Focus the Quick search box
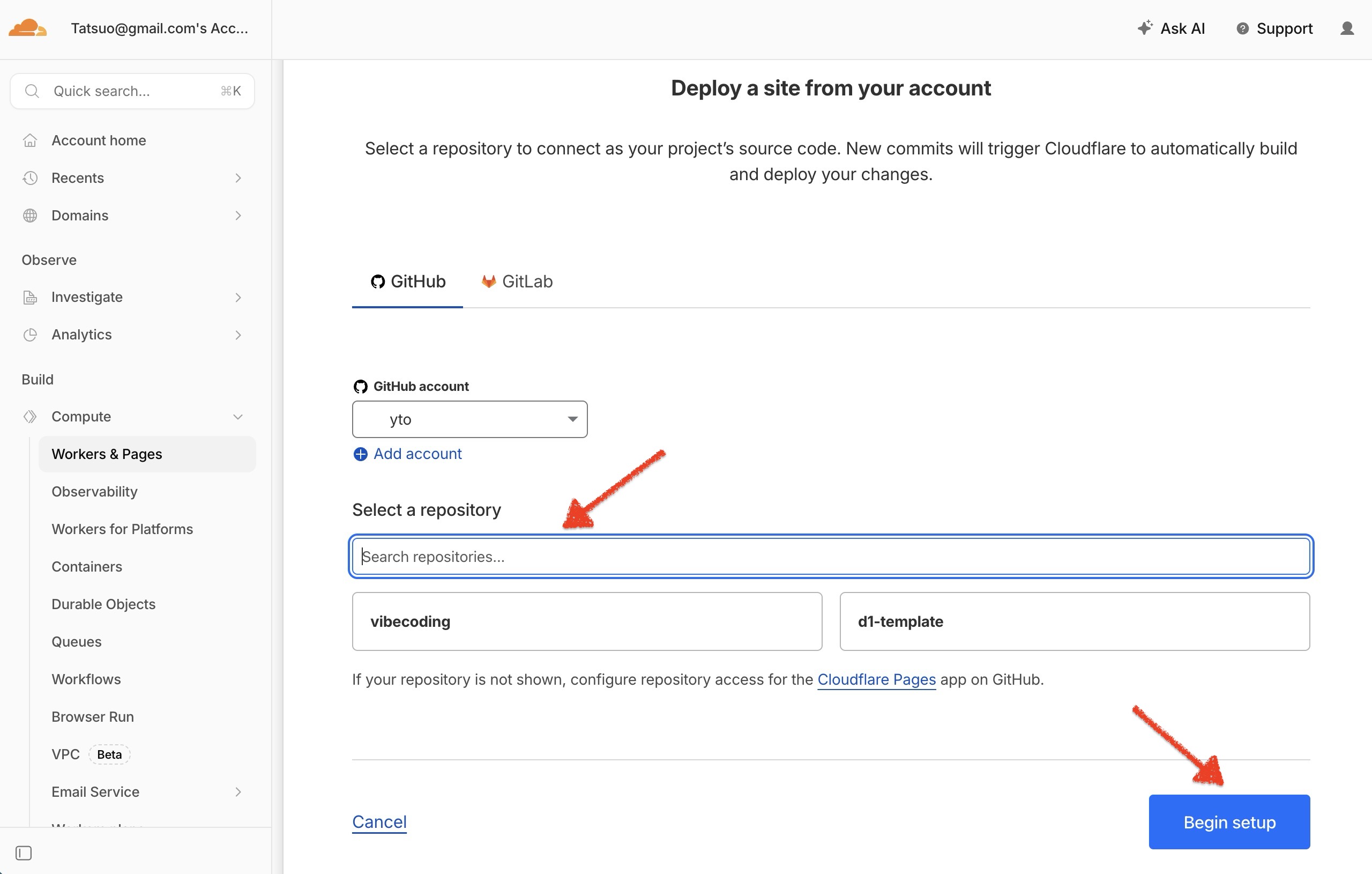The image size is (1372, 874). 132,91
